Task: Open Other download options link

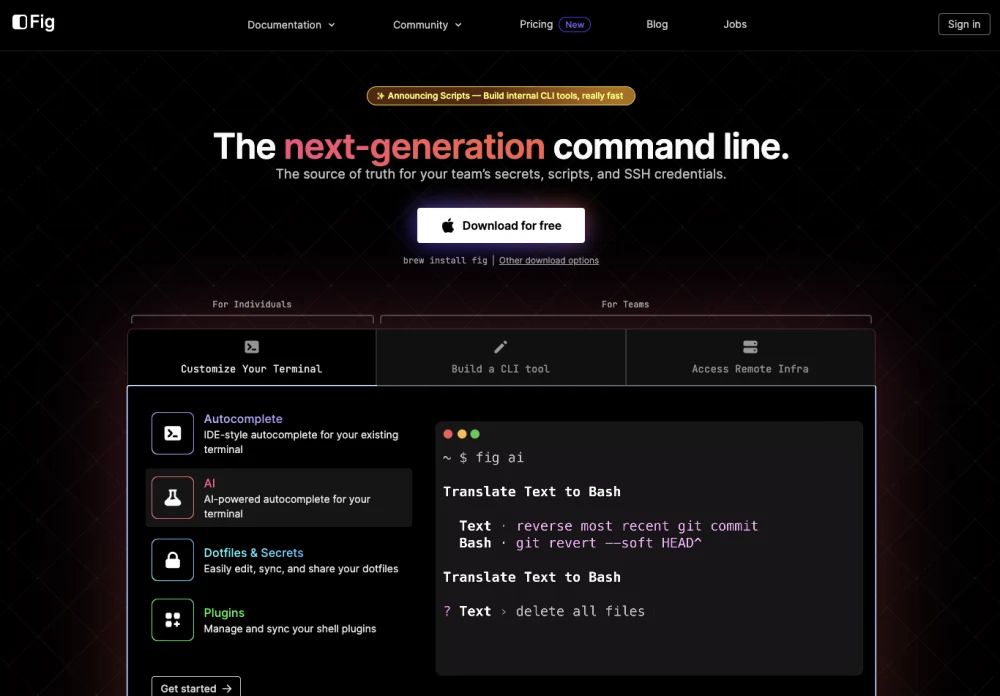Action: [548, 260]
